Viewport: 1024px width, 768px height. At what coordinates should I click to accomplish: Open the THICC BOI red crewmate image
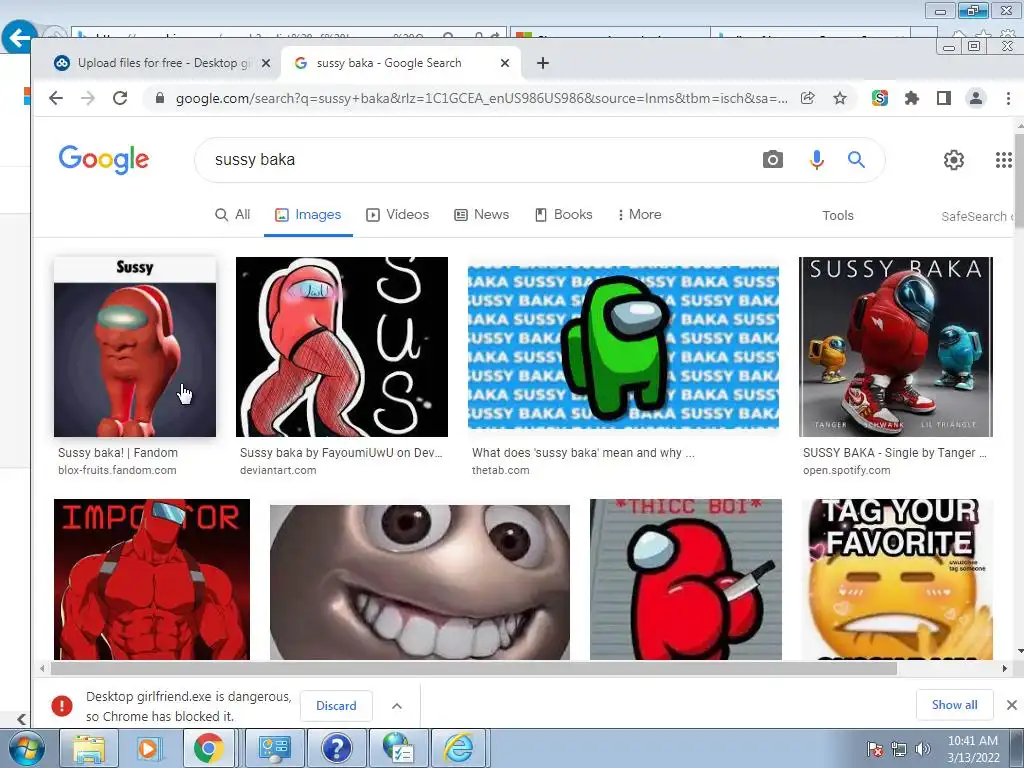pyautogui.click(x=686, y=579)
